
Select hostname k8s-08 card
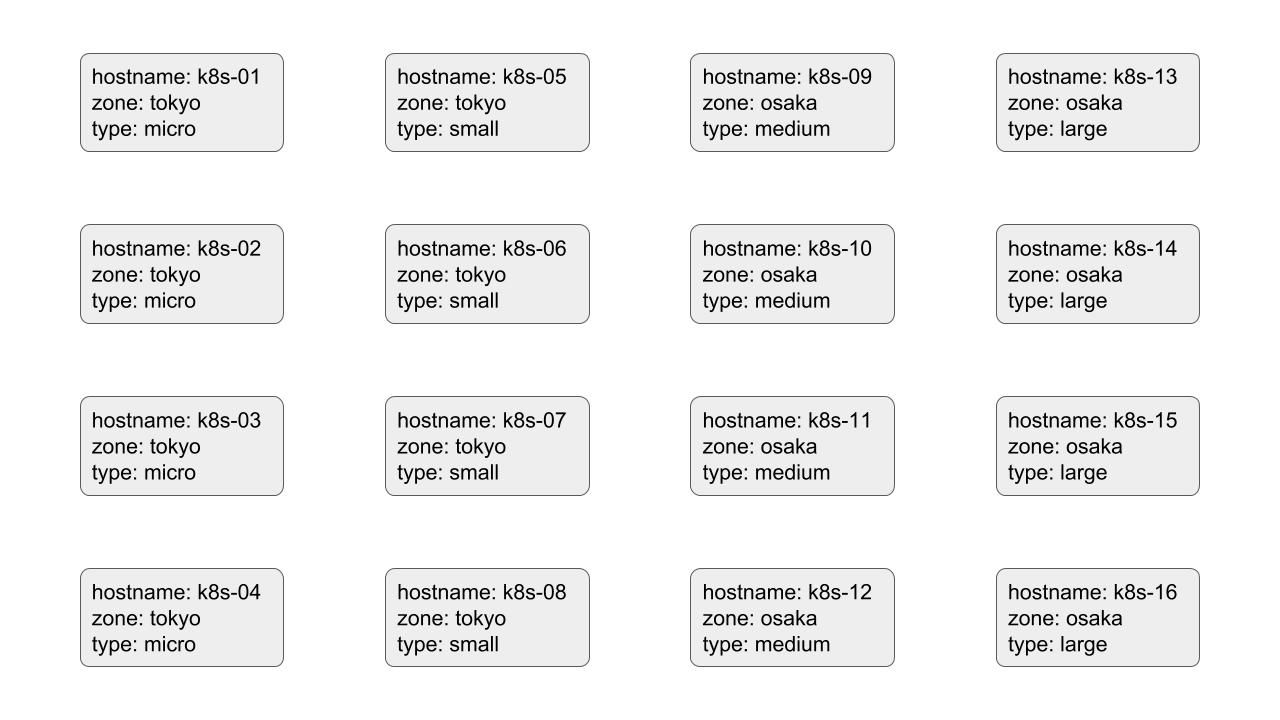[487, 618]
